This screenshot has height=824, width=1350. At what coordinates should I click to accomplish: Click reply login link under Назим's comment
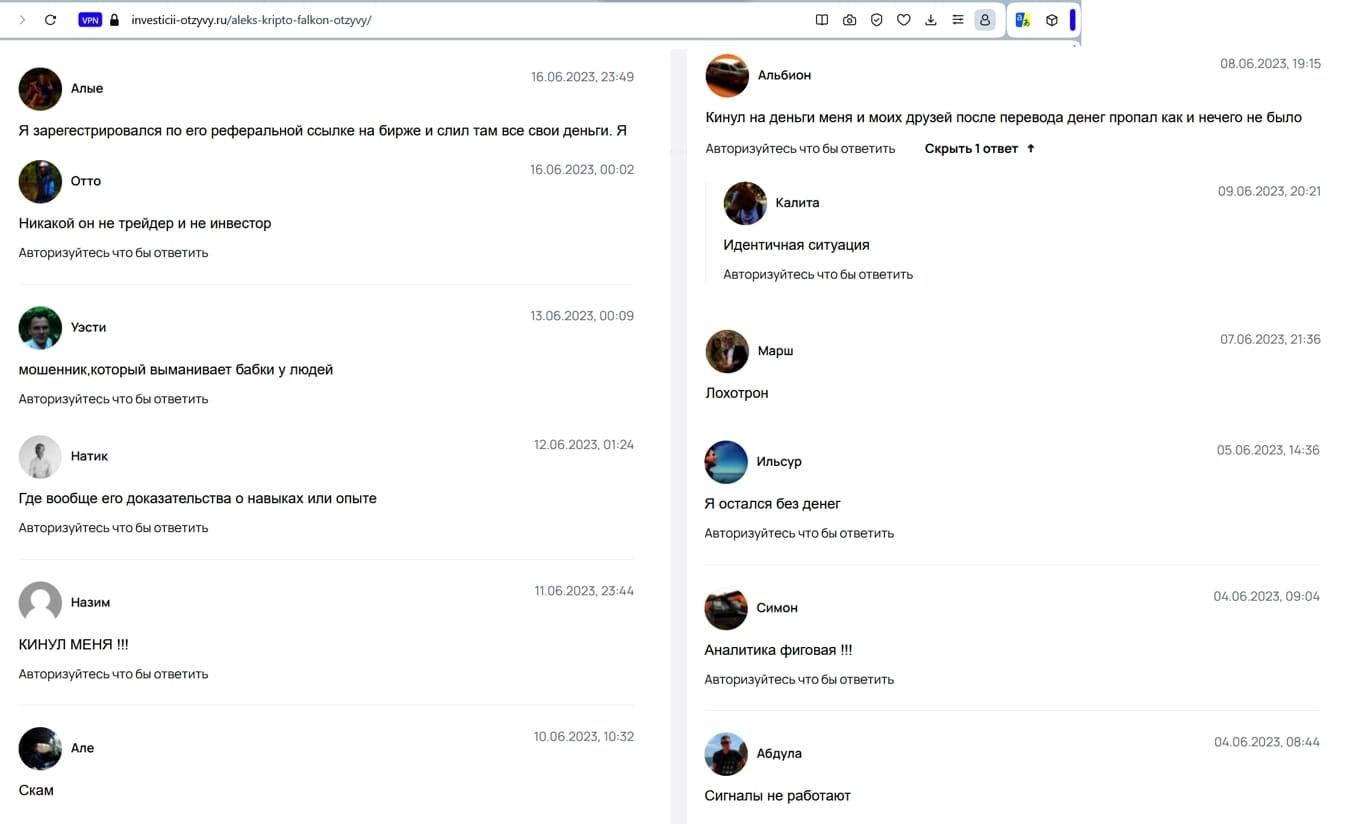coord(113,674)
